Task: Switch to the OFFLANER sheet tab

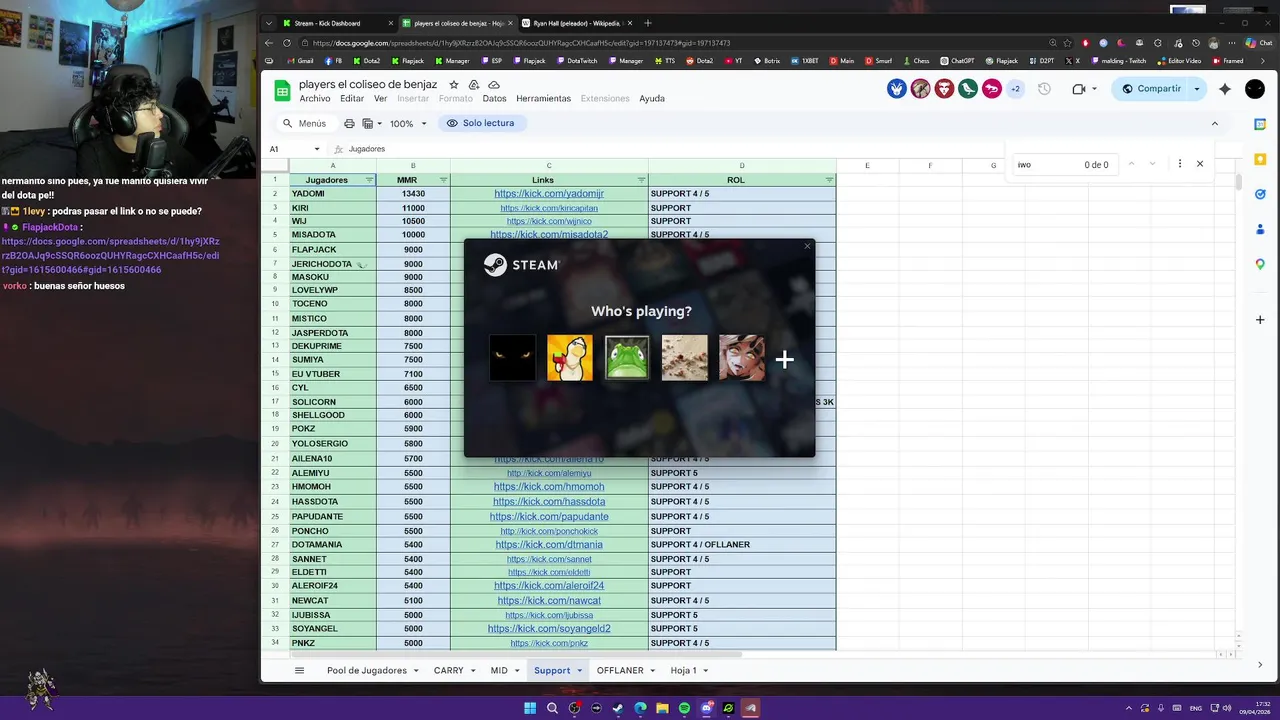Action: coord(620,670)
